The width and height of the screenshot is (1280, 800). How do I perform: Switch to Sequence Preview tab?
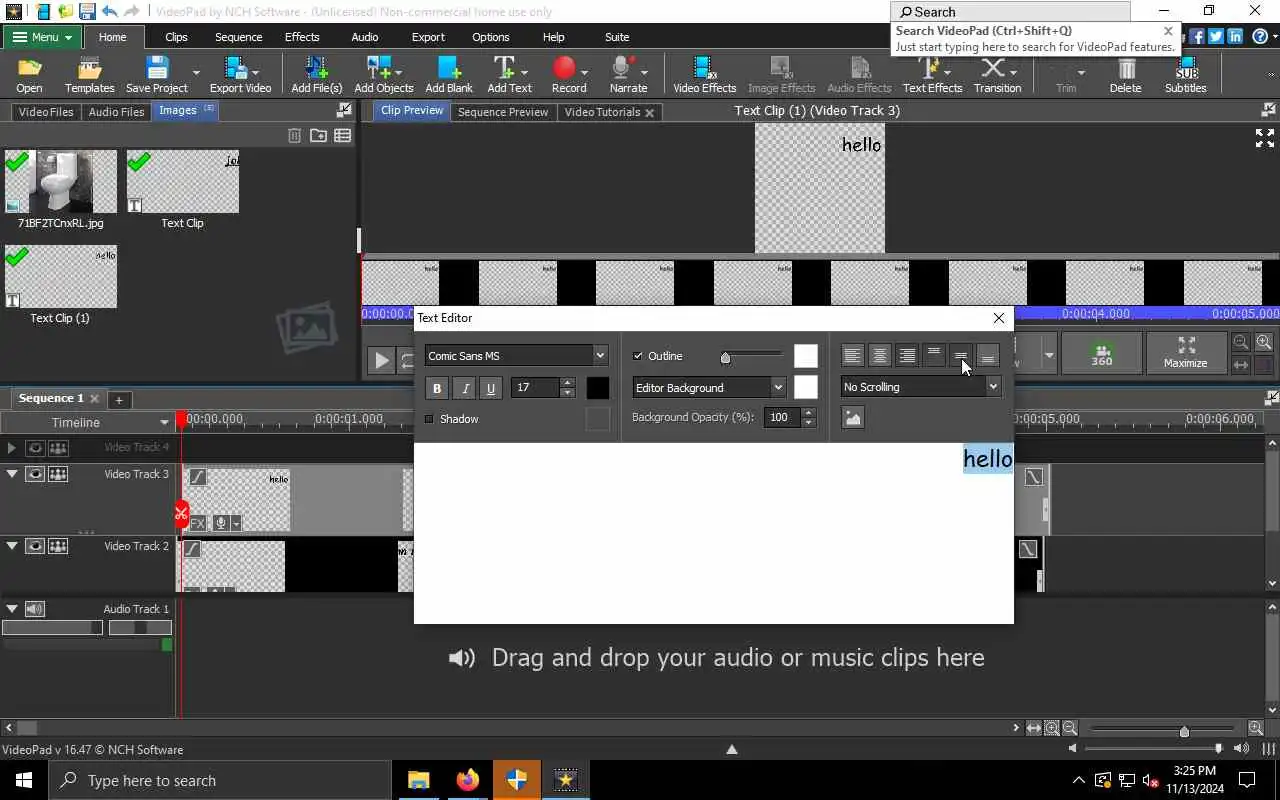pyautogui.click(x=502, y=112)
